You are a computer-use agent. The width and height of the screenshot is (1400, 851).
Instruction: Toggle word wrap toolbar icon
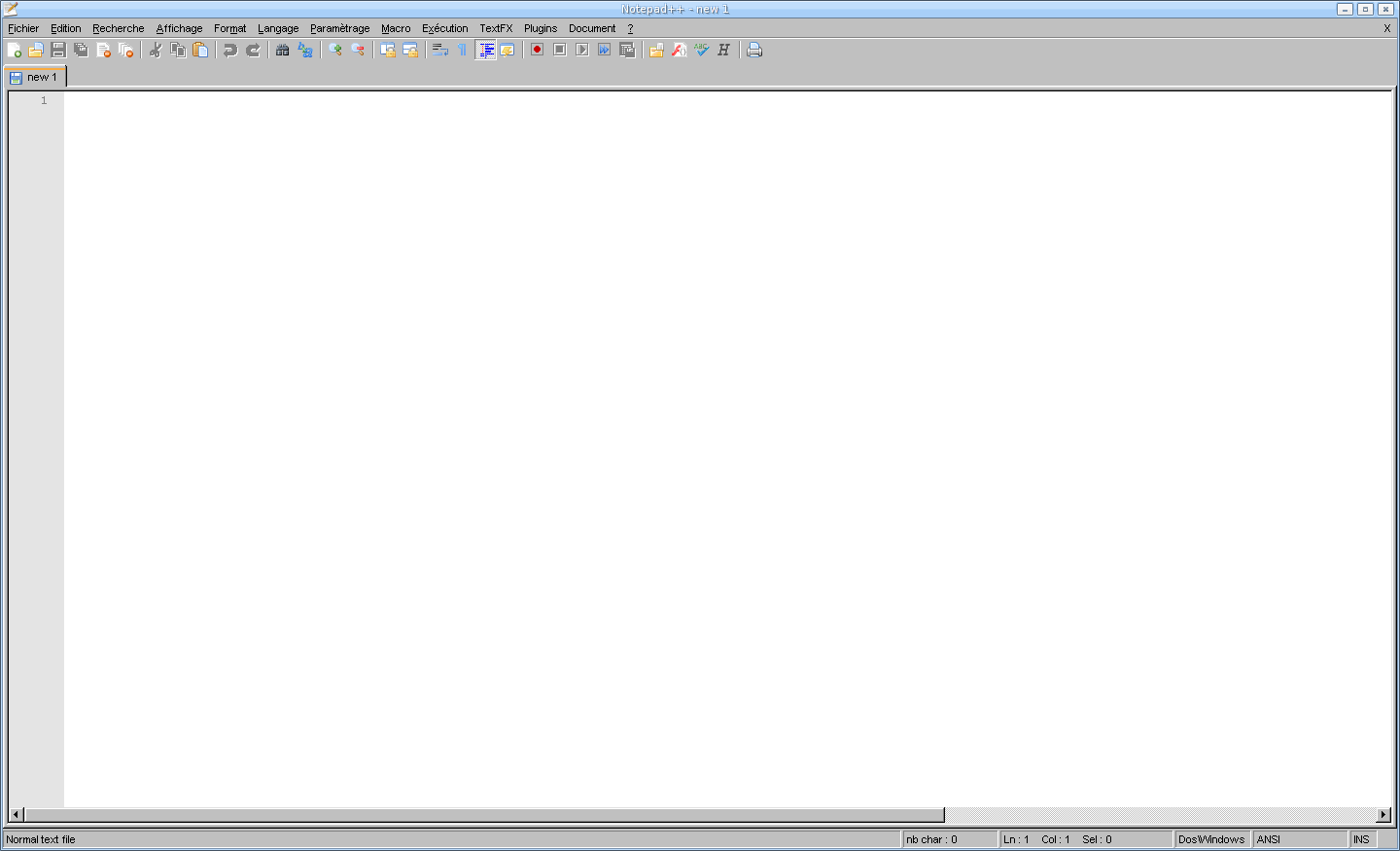pyautogui.click(x=440, y=50)
